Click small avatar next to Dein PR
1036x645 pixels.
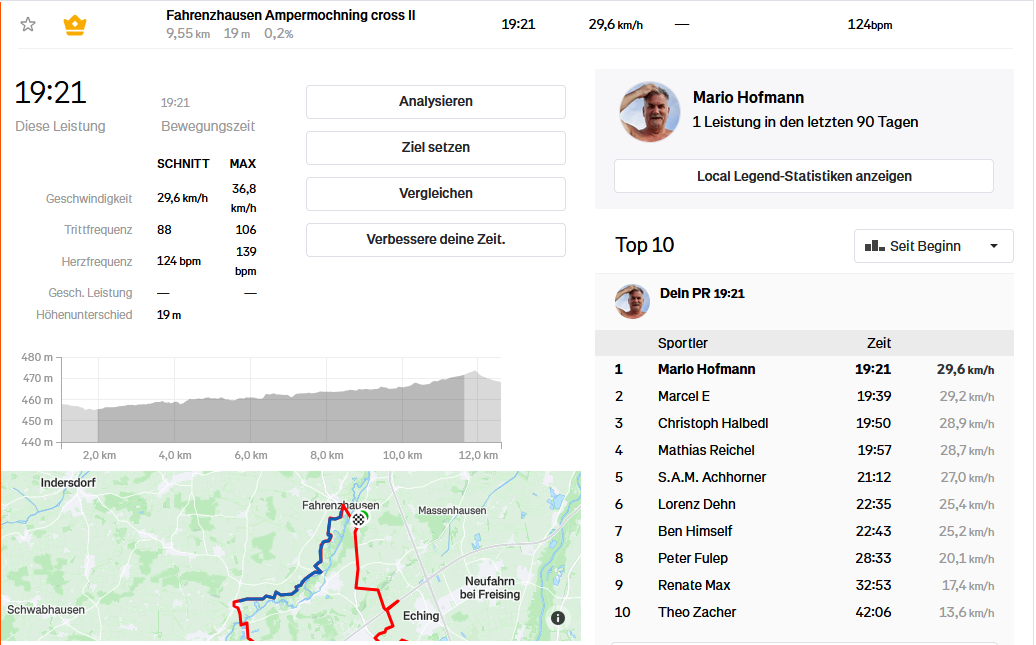632,300
